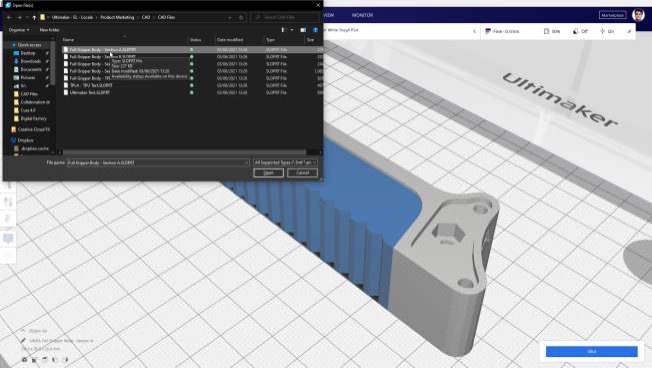Open the user account avatar
Screen dimensions: 652x368
638,15
